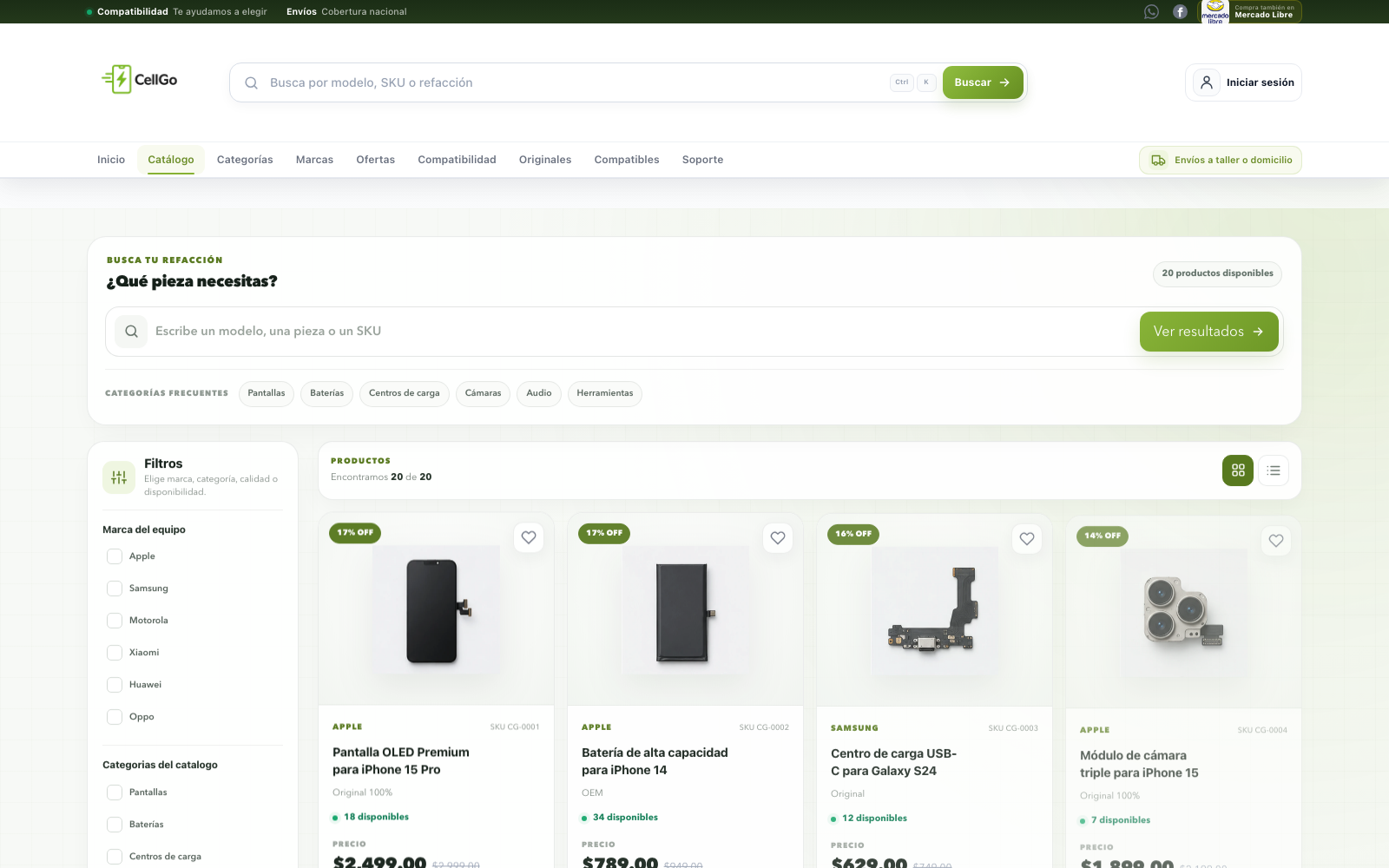
Task: Click the Compatibilidad top bar link
Action: [x=177, y=11]
